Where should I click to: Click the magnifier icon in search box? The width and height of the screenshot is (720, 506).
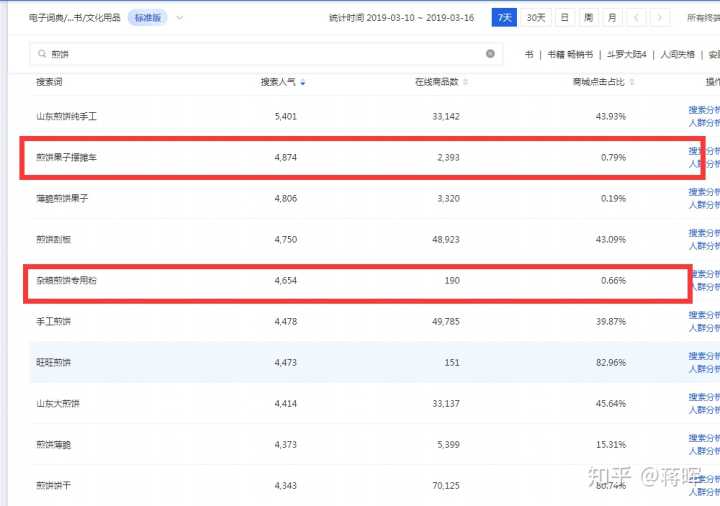[41, 54]
